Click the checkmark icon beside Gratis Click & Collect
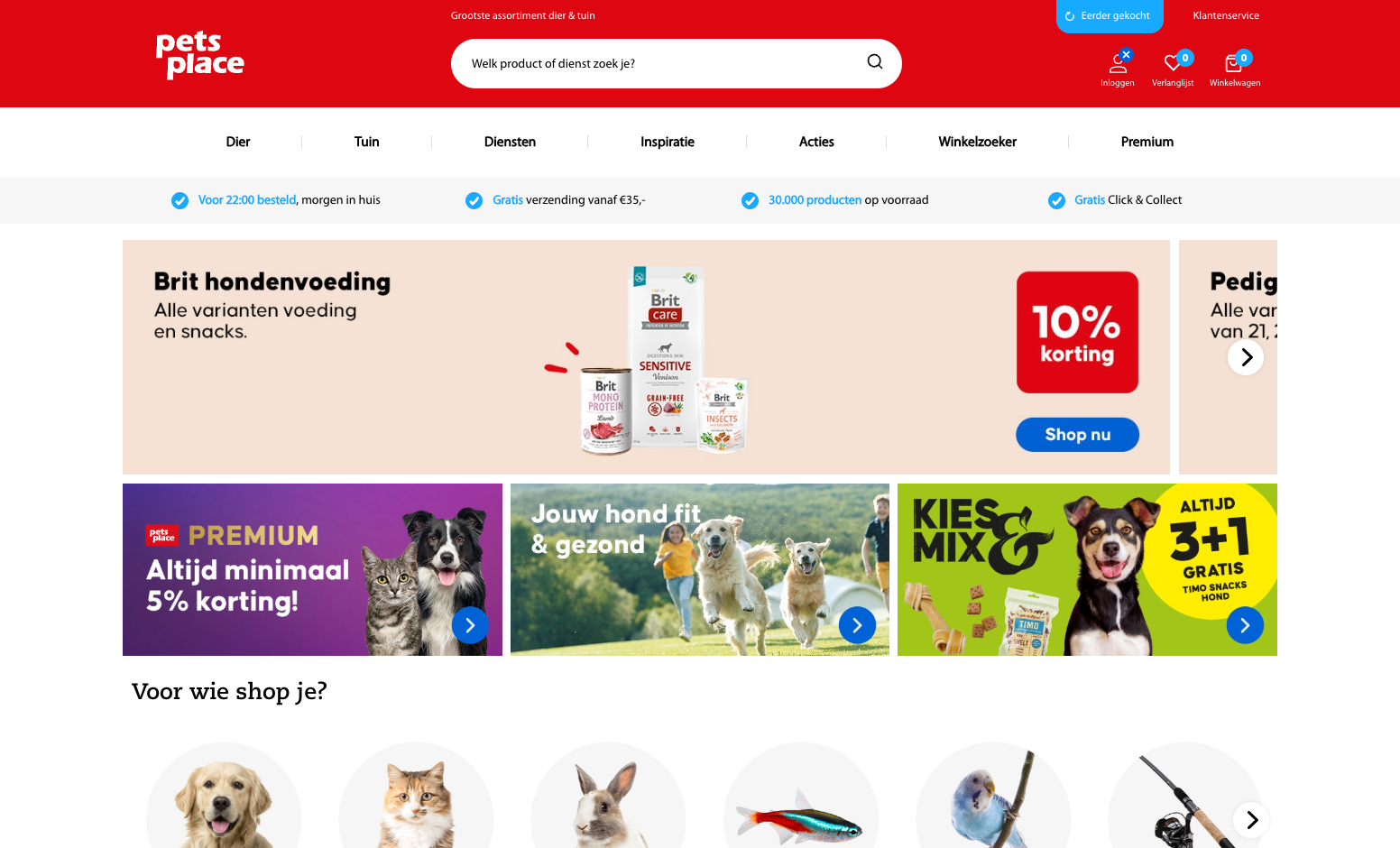1400x848 pixels. pos(1056,200)
